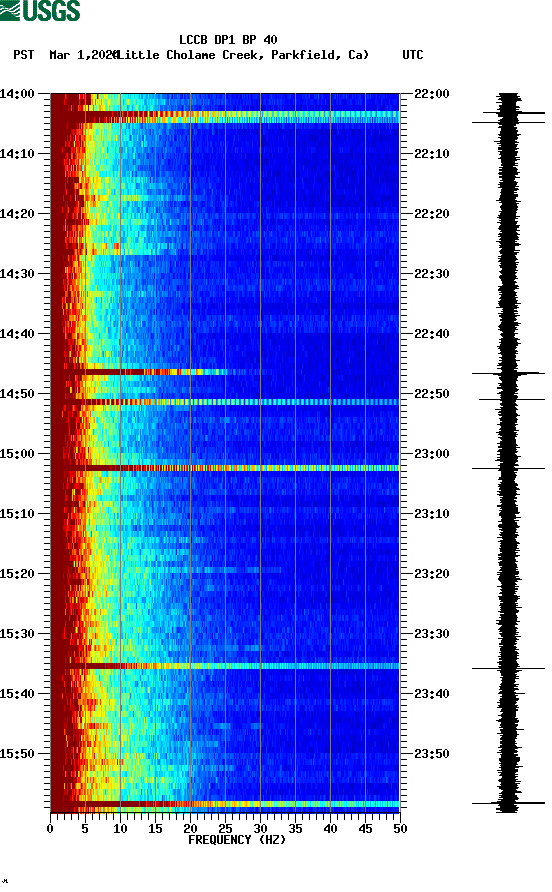
Task: Click the 22:10 UTC time label
Action: [432, 154]
